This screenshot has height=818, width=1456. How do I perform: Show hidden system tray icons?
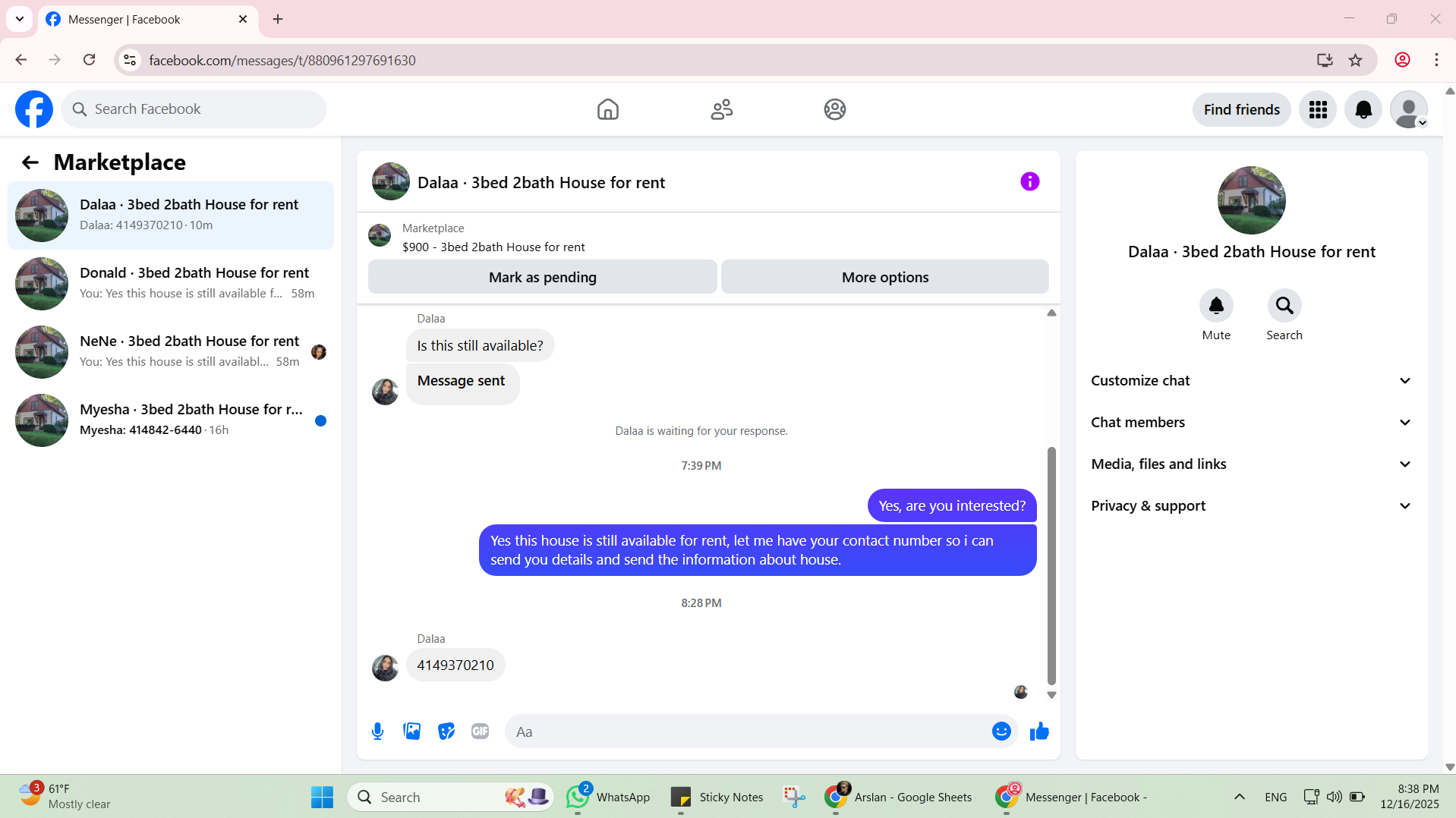click(1240, 797)
